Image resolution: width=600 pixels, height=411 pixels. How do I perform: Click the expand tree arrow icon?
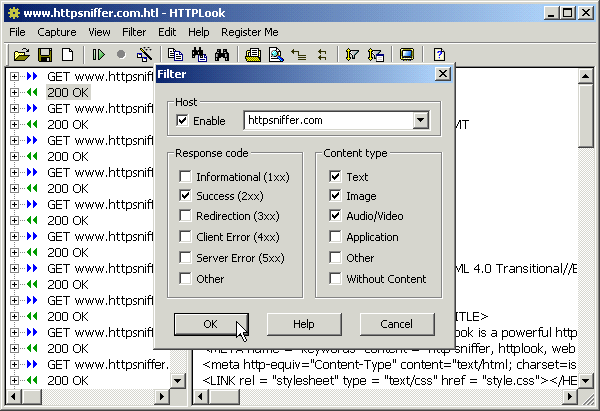click(x=299, y=55)
